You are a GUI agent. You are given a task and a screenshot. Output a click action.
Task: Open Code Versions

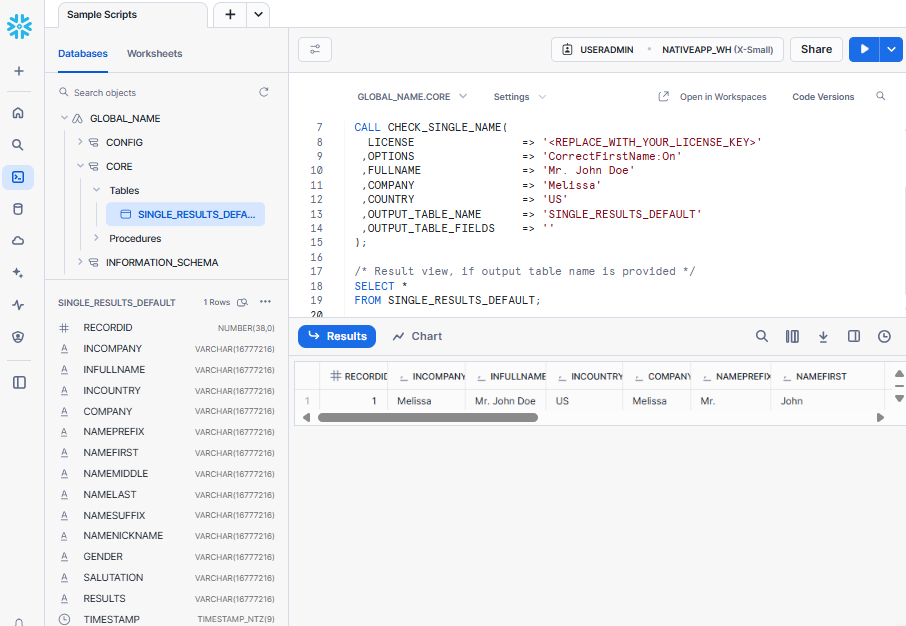823,97
